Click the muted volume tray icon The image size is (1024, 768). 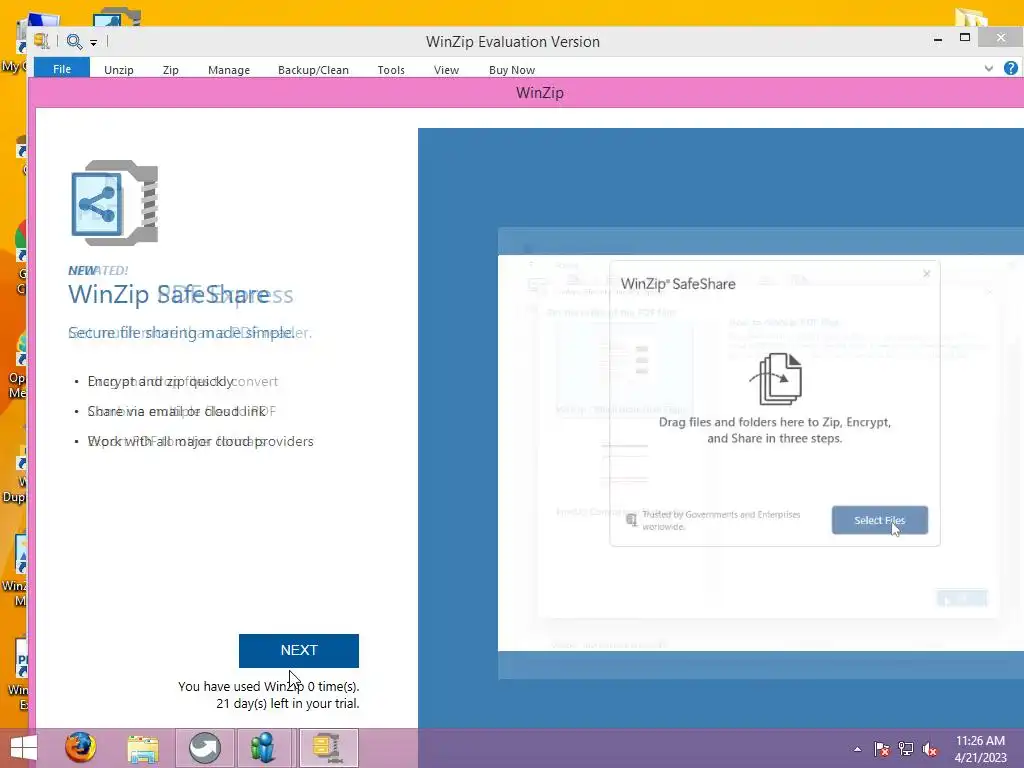(x=930, y=749)
